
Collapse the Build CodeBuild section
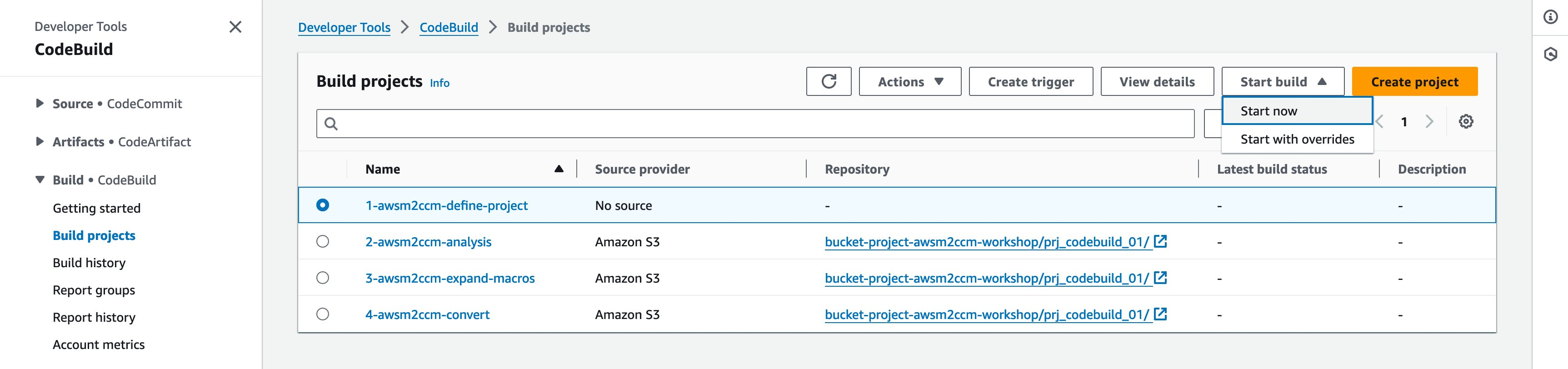(40, 180)
